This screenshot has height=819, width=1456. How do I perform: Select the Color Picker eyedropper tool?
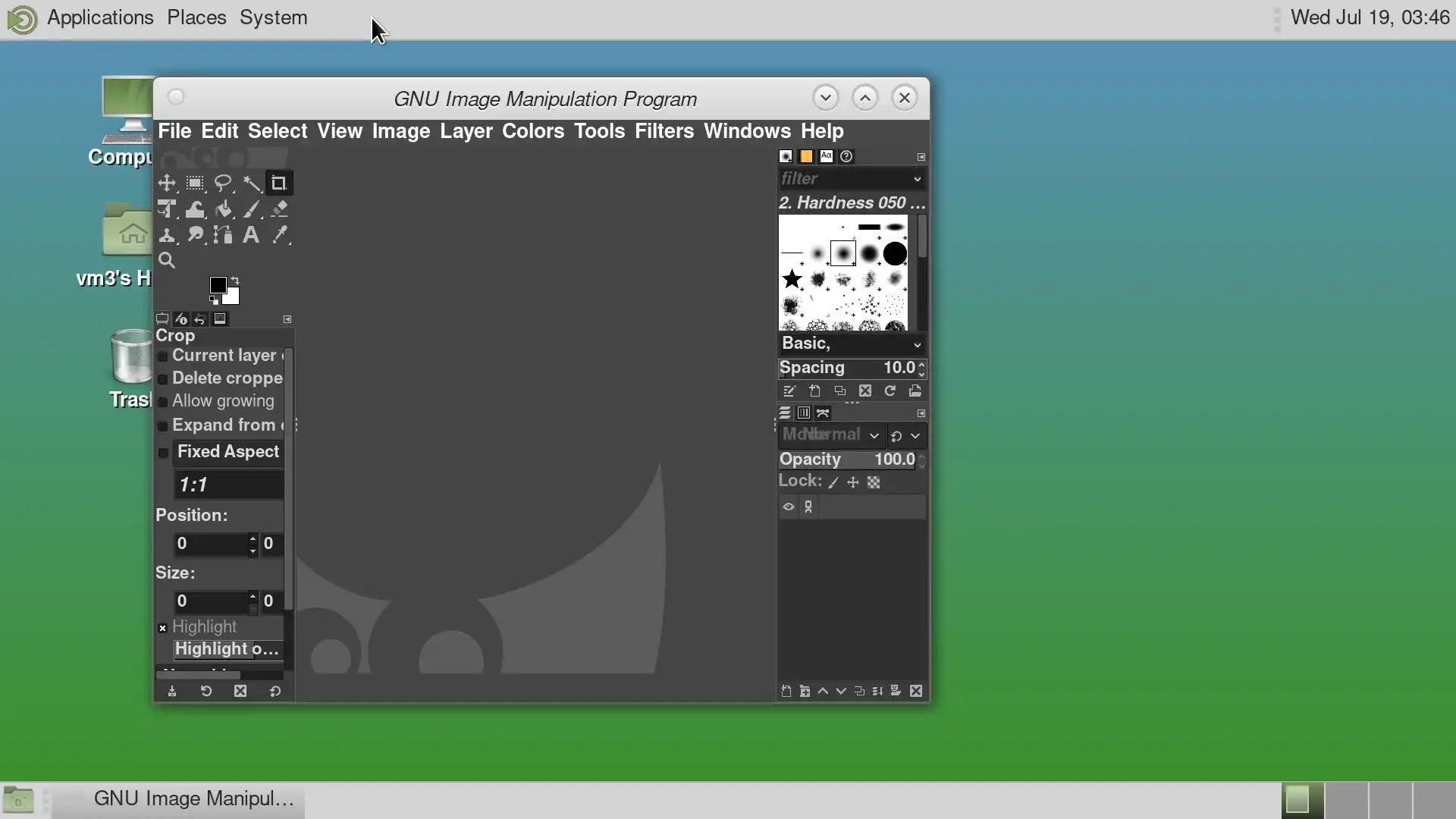coord(280,235)
